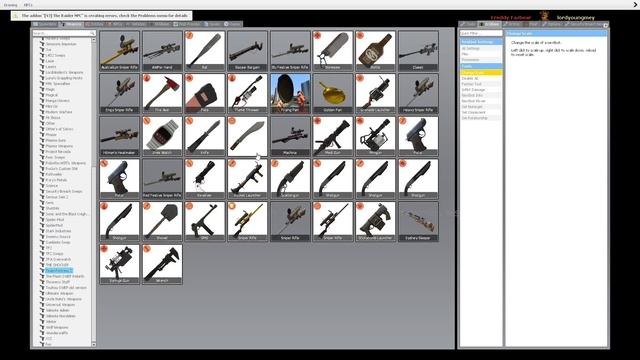
Task: Click category list scrollbar up arrow
Action: point(94,40)
